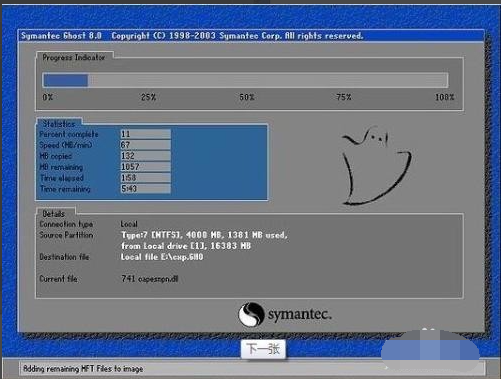Viewport: 501px width, 379px height.
Task: Click the Statistics panel title
Action: click(59, 124)
